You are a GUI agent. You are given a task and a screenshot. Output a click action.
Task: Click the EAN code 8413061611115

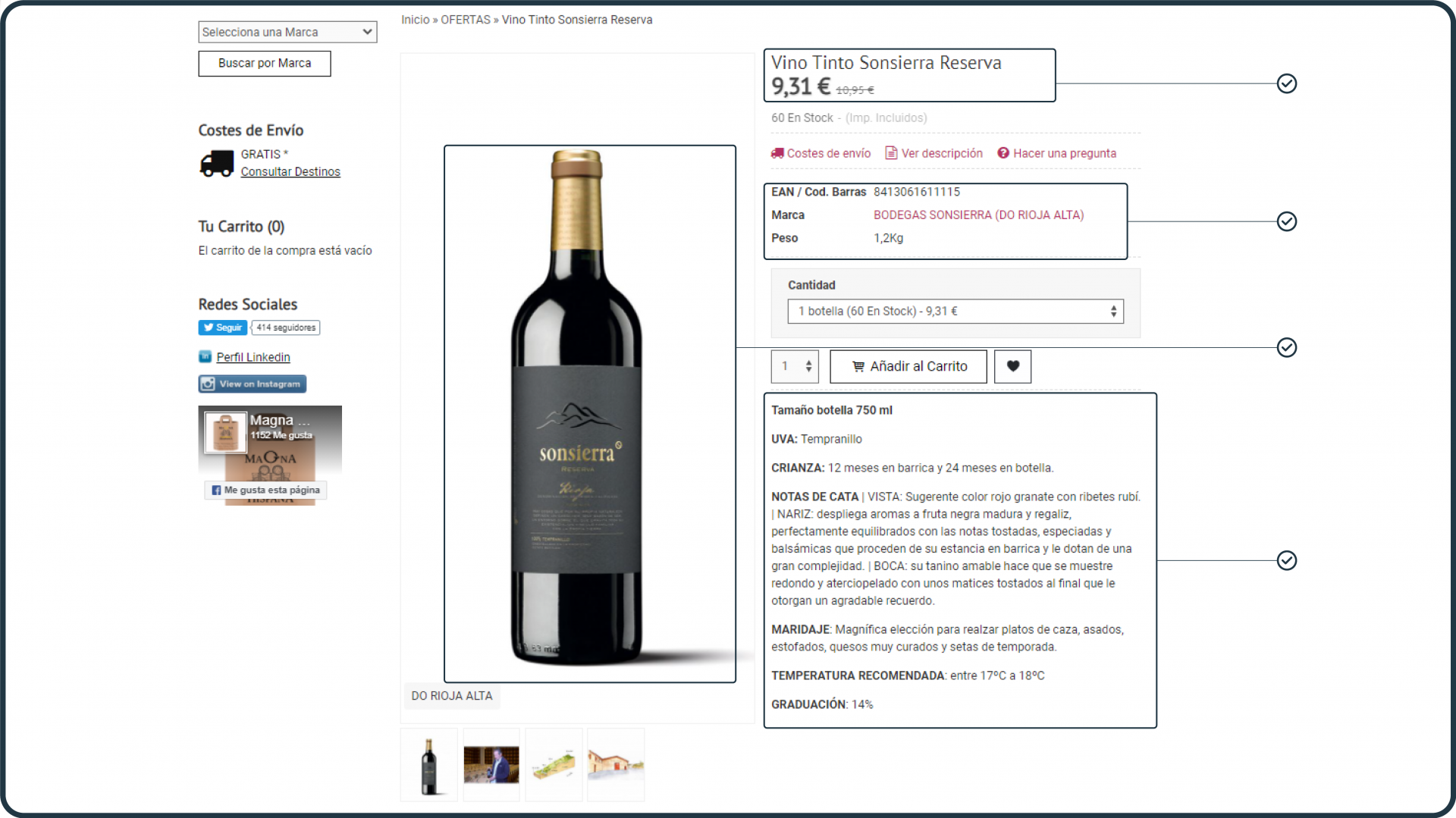[x=917, y=193]
